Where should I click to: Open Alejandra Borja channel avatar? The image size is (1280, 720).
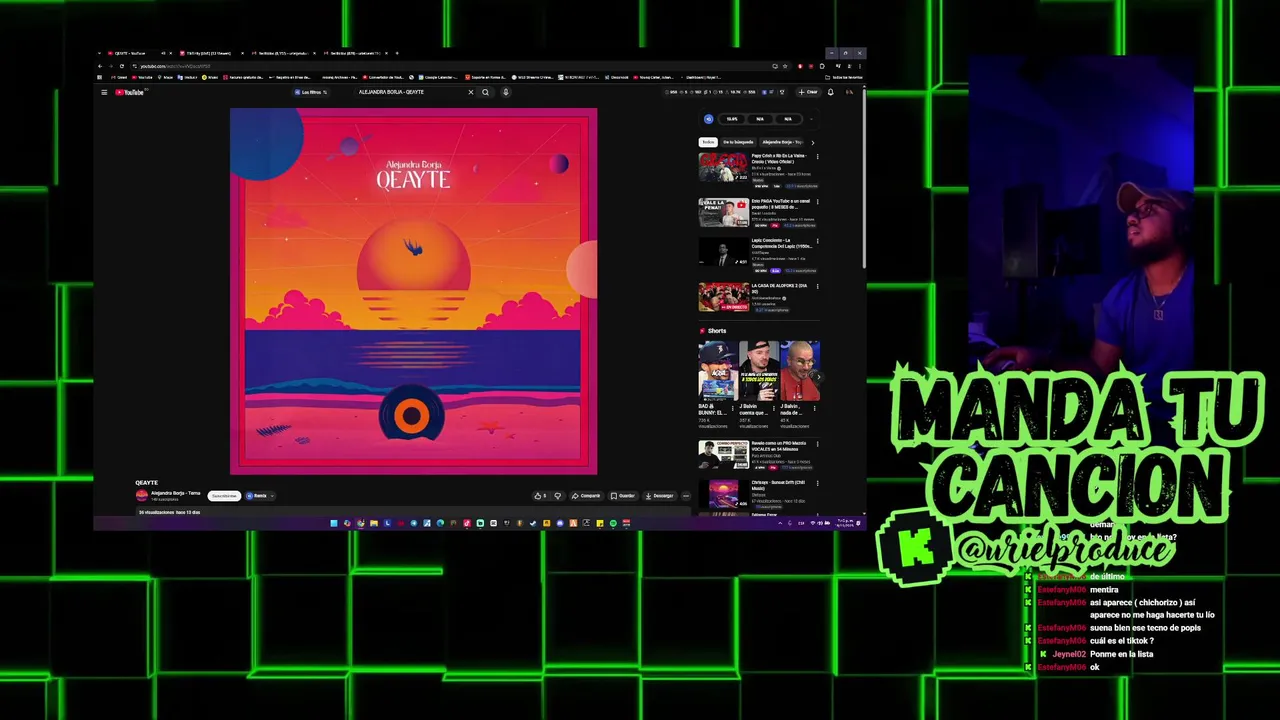point(142,495)
